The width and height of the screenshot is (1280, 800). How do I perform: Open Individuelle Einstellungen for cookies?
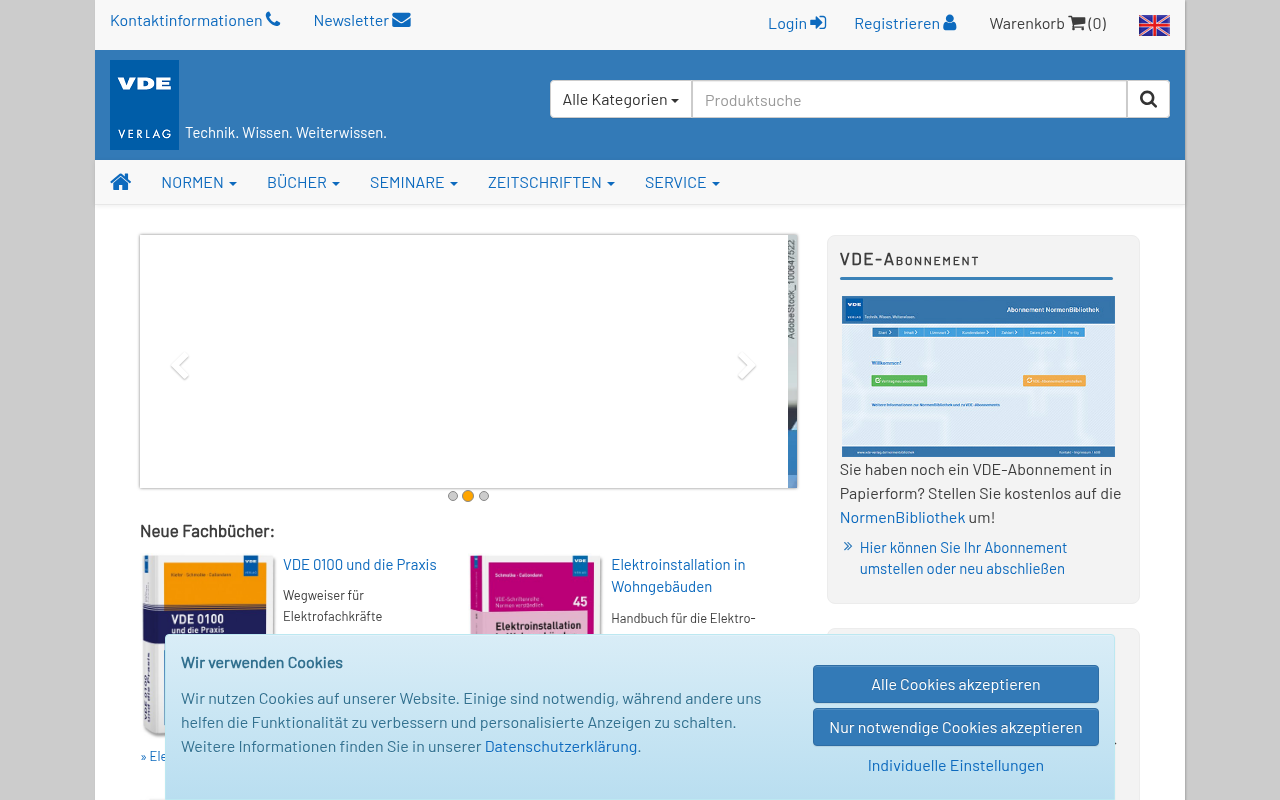point(956,765)
